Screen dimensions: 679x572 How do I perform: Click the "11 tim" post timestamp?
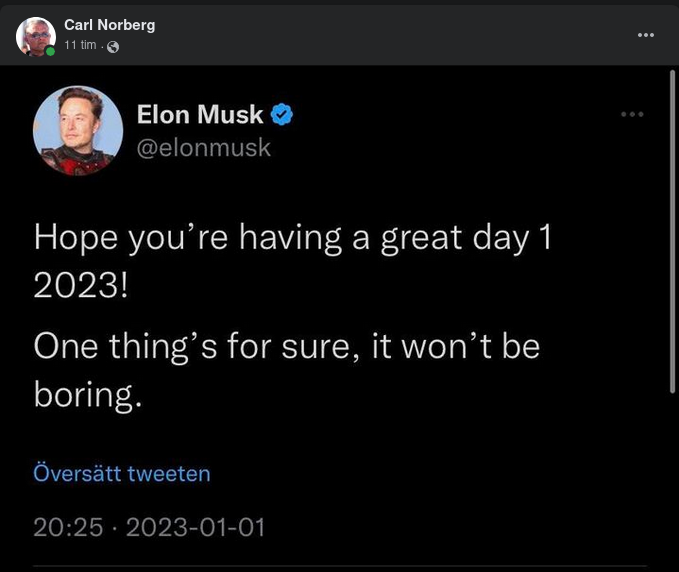pyautogui.click(x=79, y=46)
